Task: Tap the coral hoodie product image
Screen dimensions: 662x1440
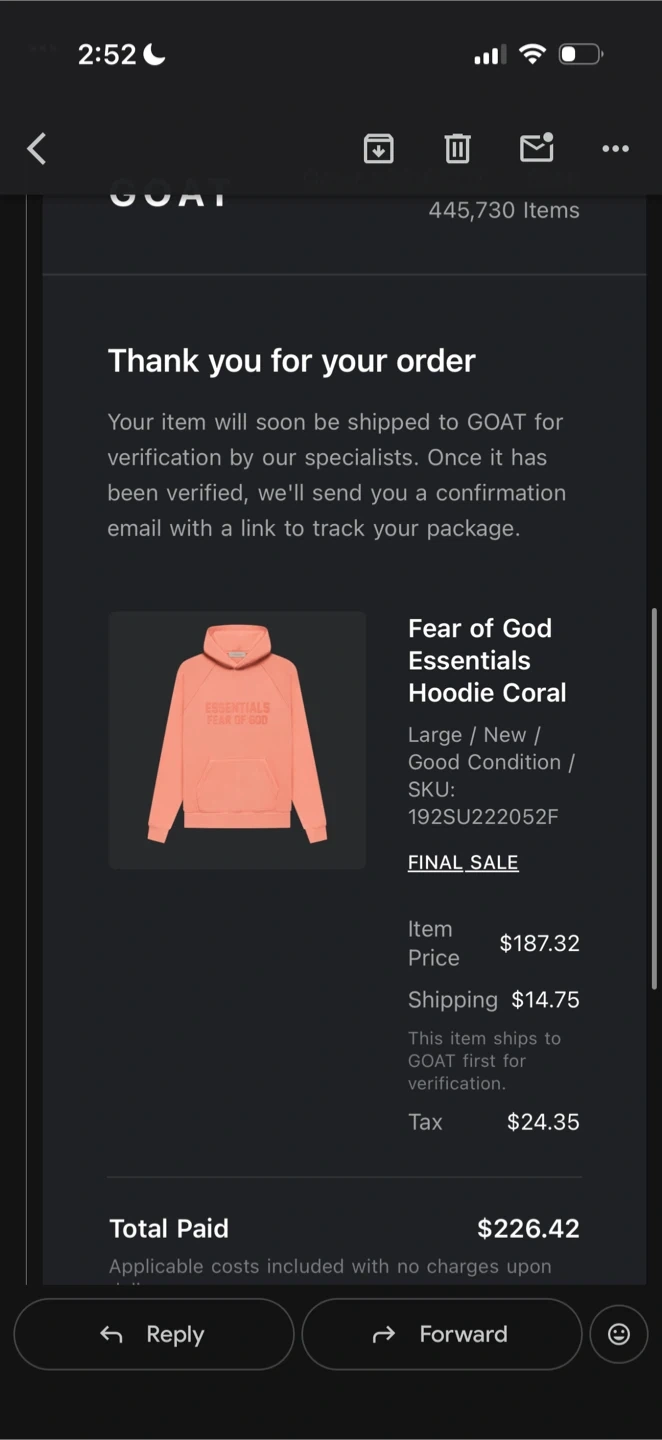Action: coord(237,740)
